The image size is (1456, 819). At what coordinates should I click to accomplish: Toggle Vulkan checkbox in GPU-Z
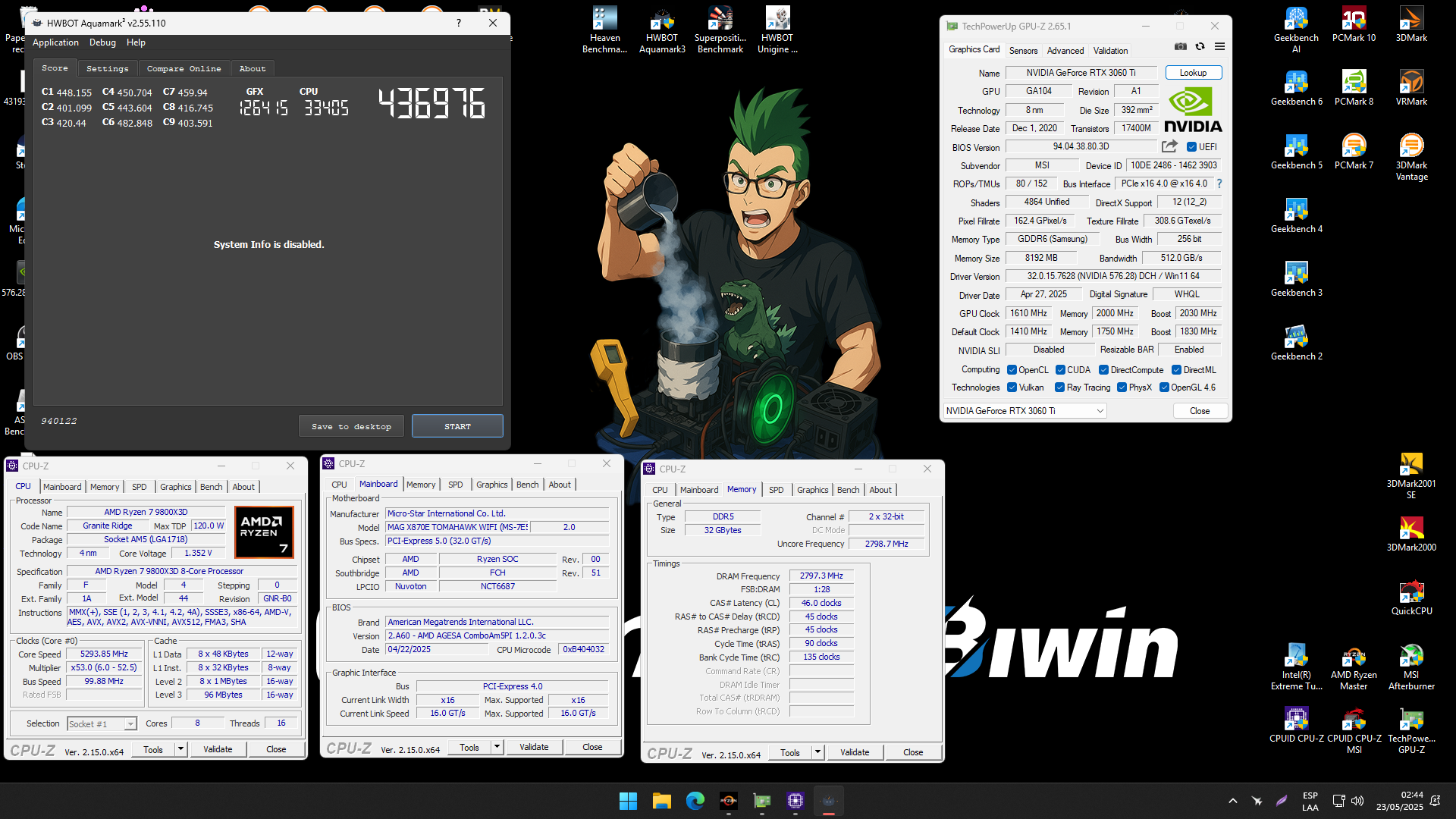click(1012, 388)
